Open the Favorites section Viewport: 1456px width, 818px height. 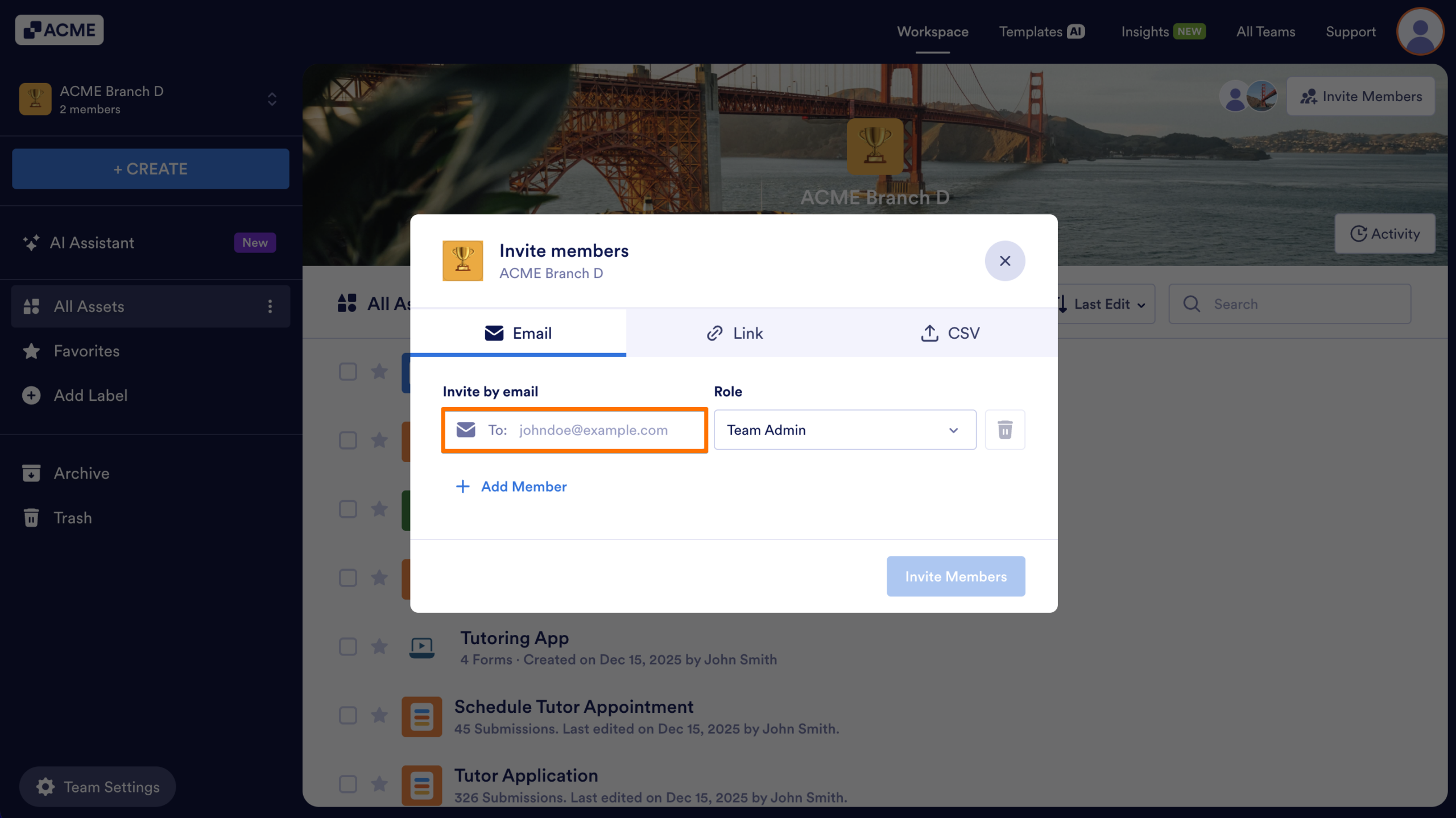[x=86, y=351]
